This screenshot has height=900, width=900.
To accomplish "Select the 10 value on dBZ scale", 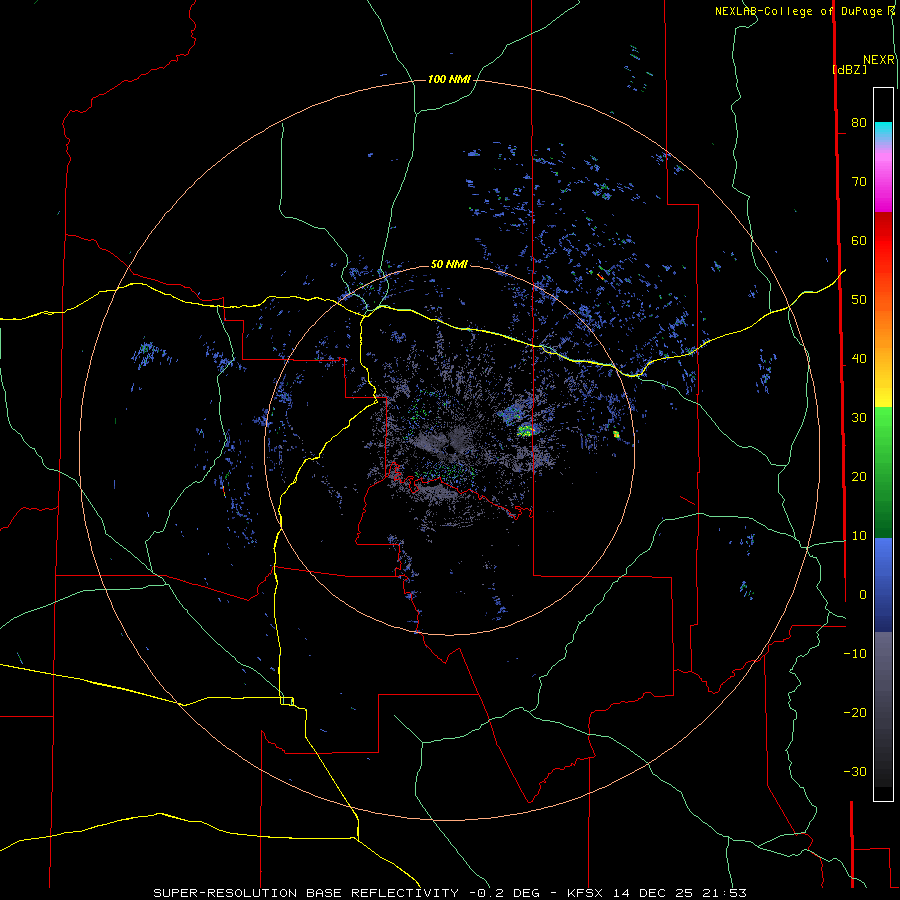I will pos(859,536).
